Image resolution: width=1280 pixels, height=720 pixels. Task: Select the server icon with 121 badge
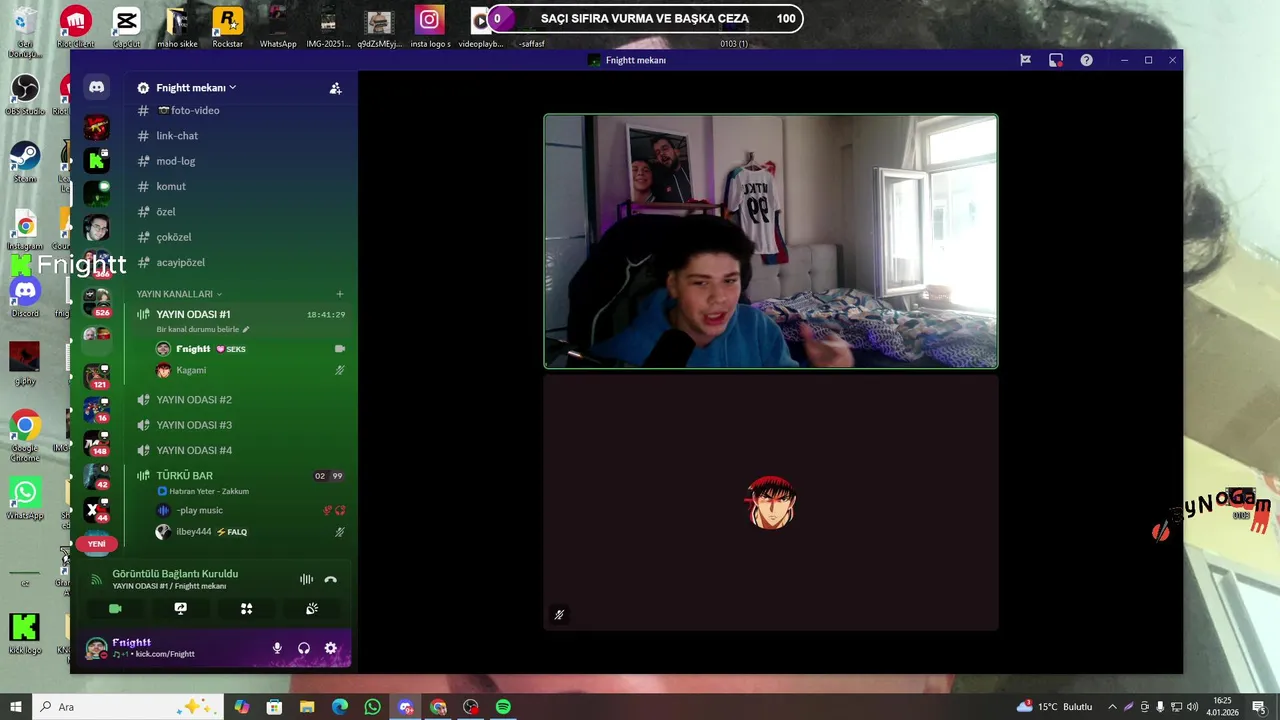coord(97,375)
